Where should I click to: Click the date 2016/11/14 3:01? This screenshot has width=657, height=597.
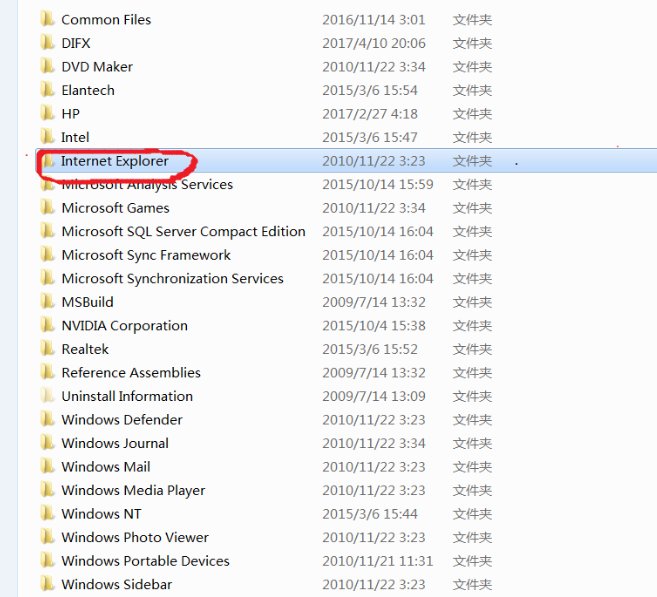pos(374,20)
